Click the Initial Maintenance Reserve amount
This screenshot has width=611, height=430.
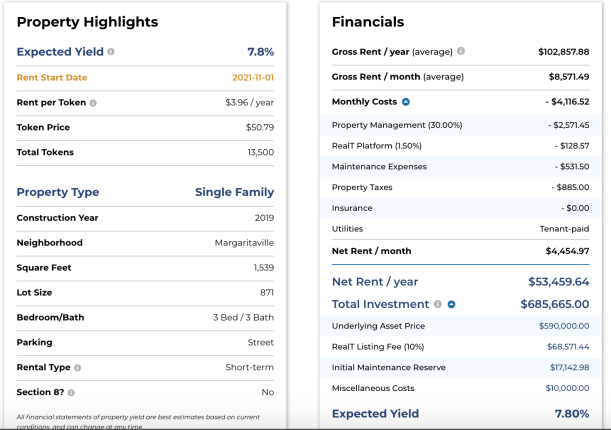click(x=569, y=367)
